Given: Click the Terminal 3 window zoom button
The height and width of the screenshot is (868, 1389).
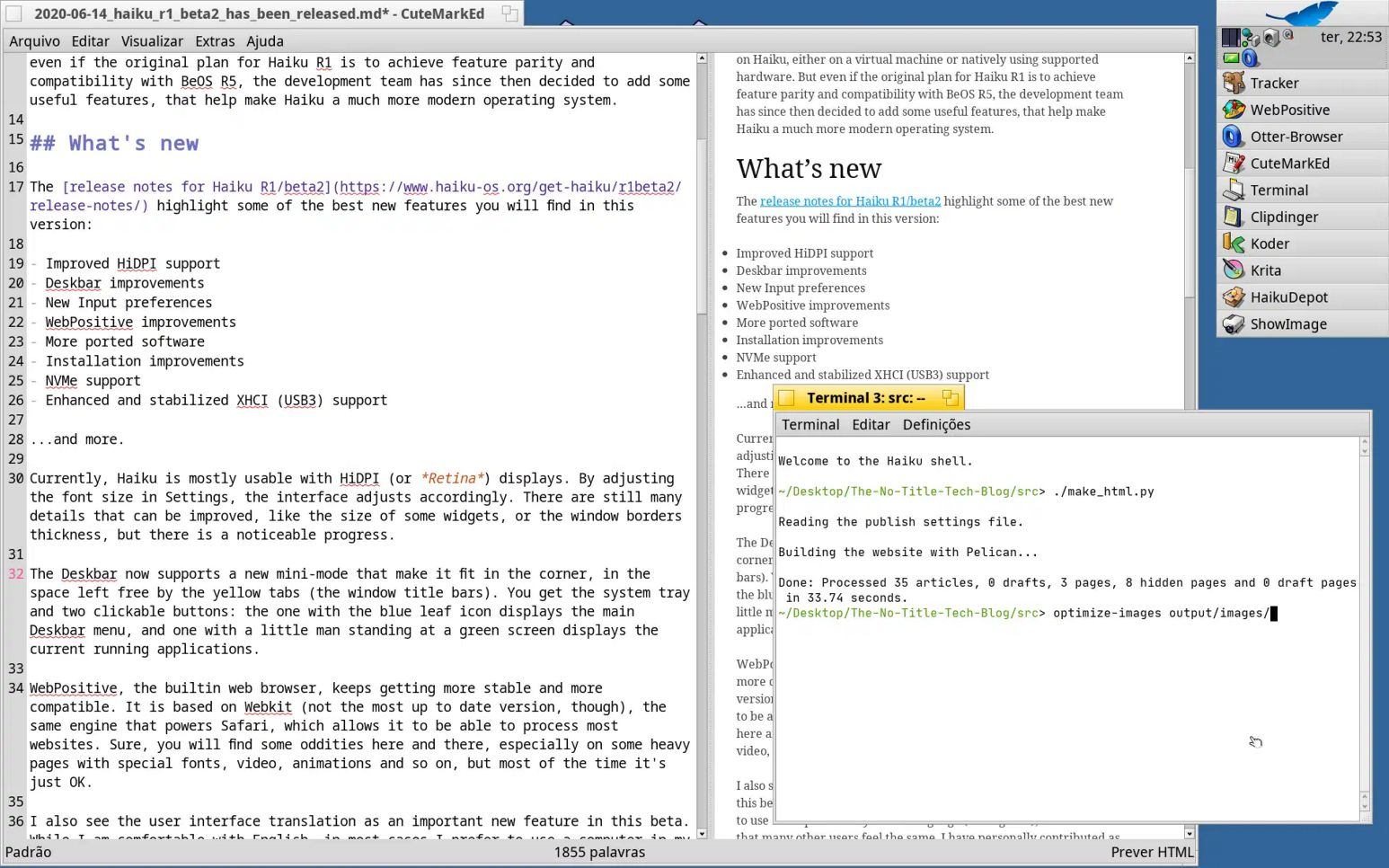Looking at the screenshot, I should coord(950,397).
